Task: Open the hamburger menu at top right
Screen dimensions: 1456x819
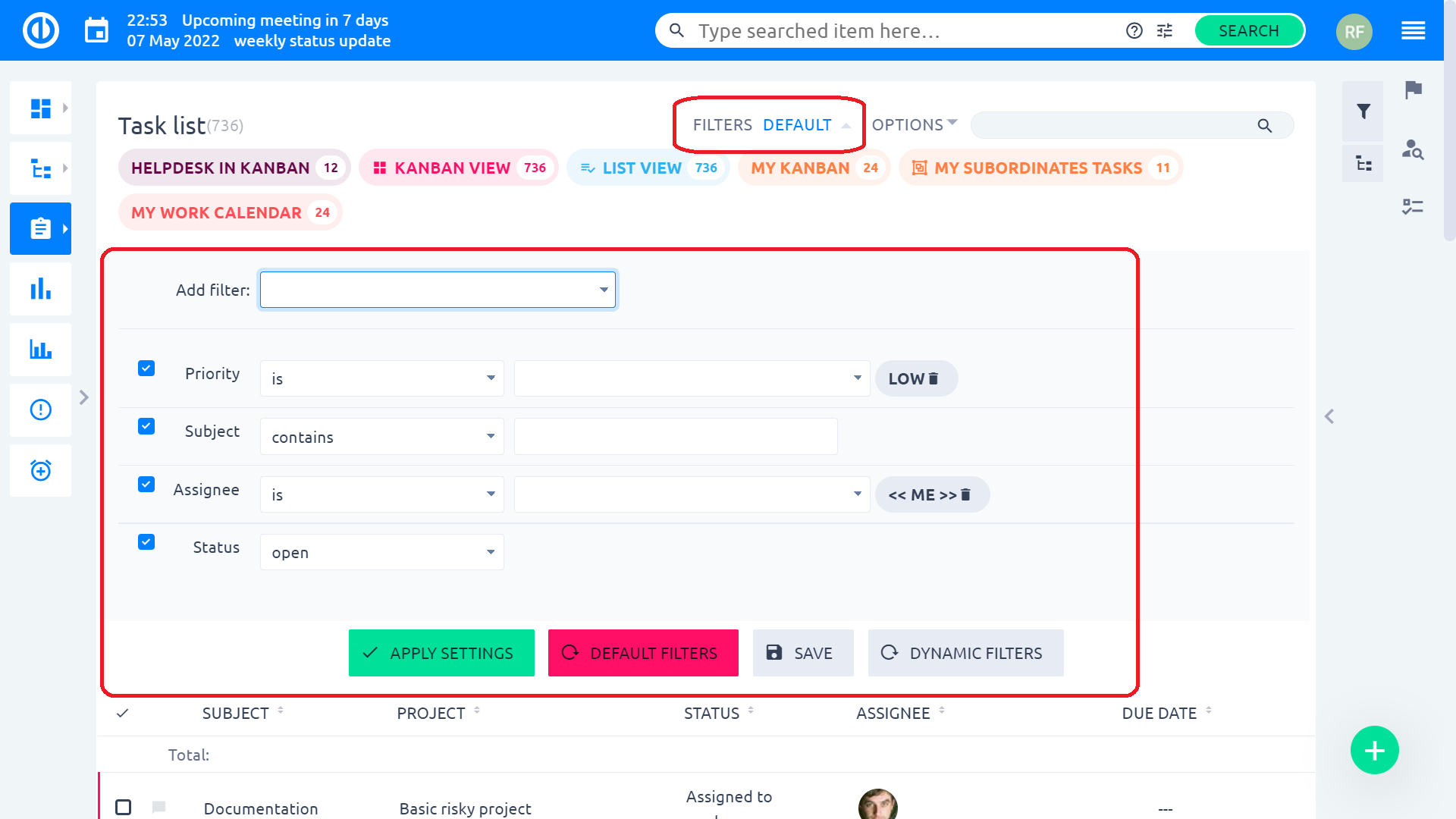Action: point(1413,31)
